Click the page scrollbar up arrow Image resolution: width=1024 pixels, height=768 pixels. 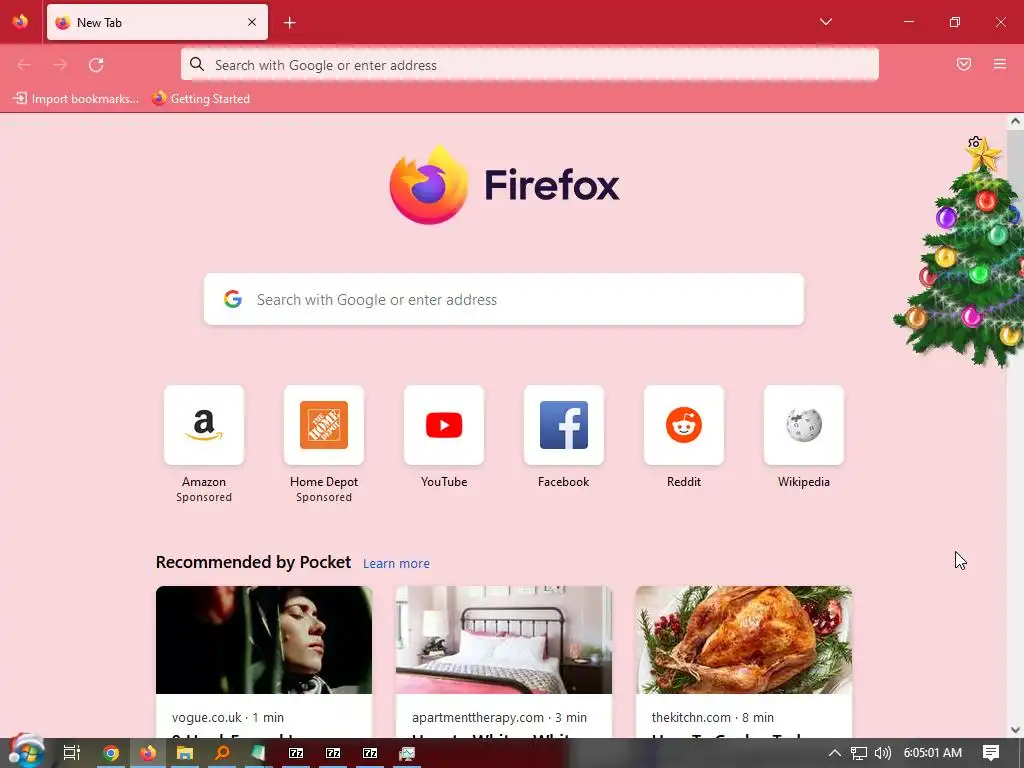point(1015,121)
